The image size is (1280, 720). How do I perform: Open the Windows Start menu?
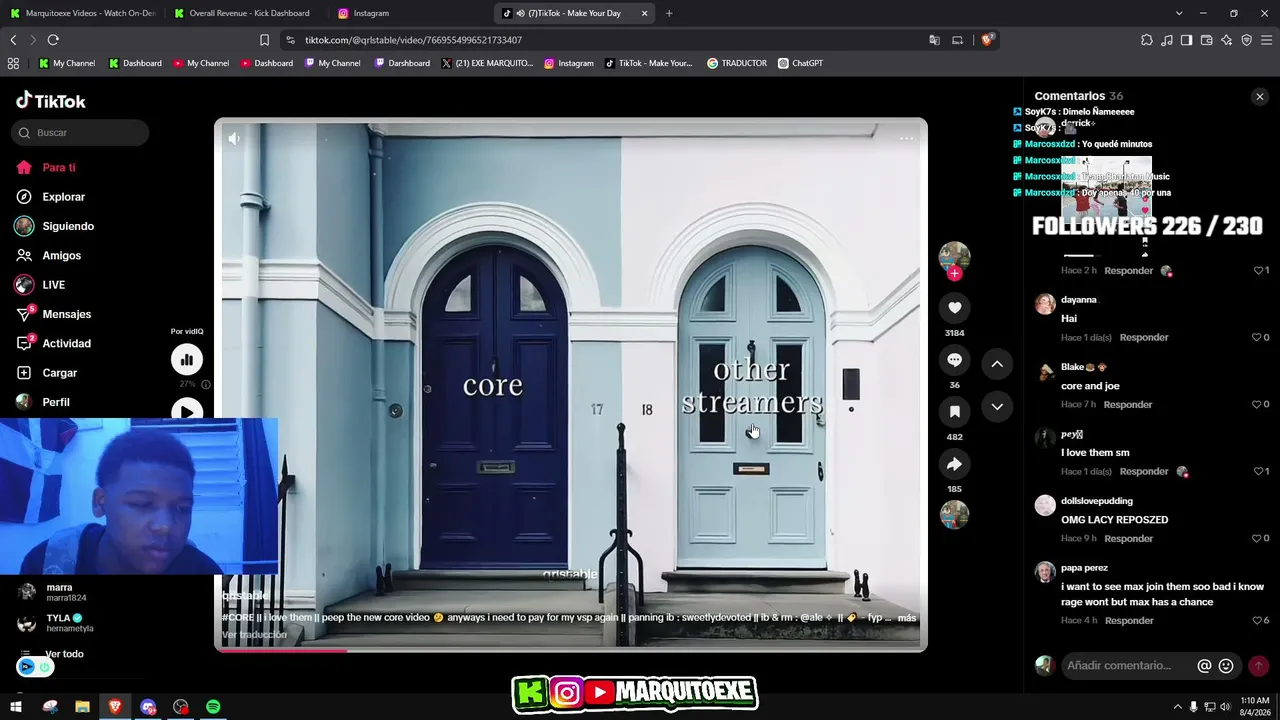click(x=15, y=707)
